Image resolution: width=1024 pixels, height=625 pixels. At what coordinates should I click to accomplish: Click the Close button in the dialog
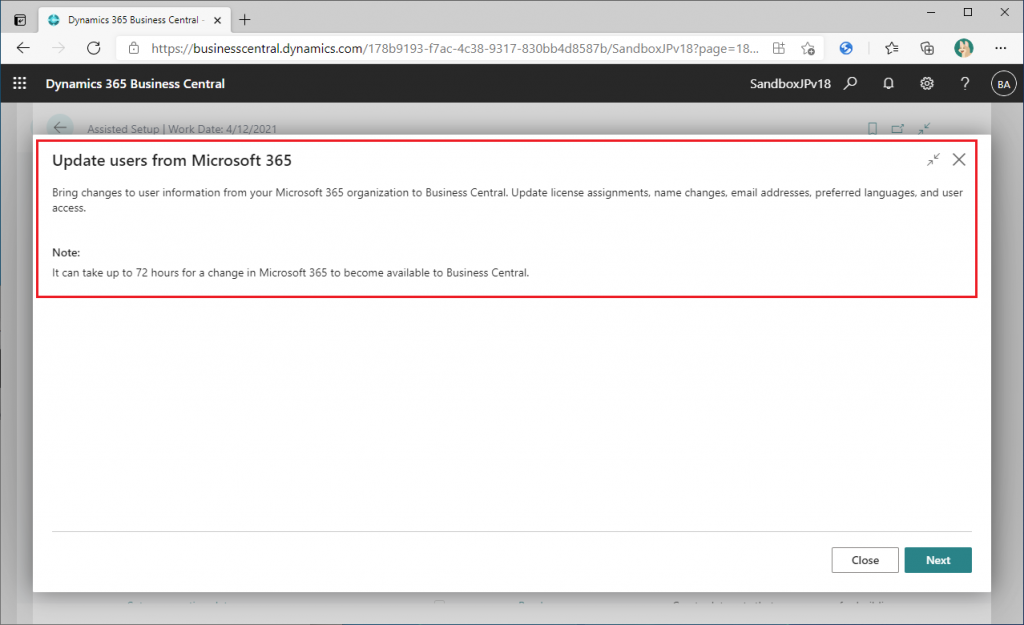[x=865, y=560]
